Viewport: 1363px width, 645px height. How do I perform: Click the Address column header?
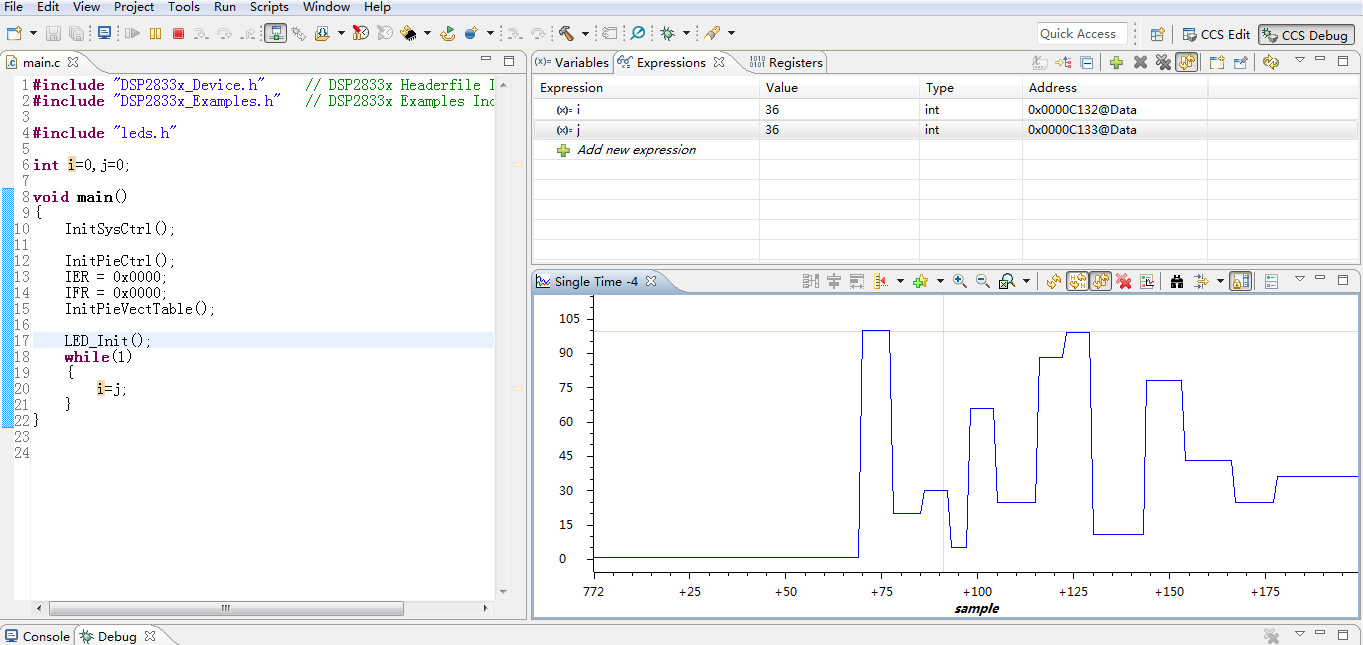click(x=1052, y=88)
